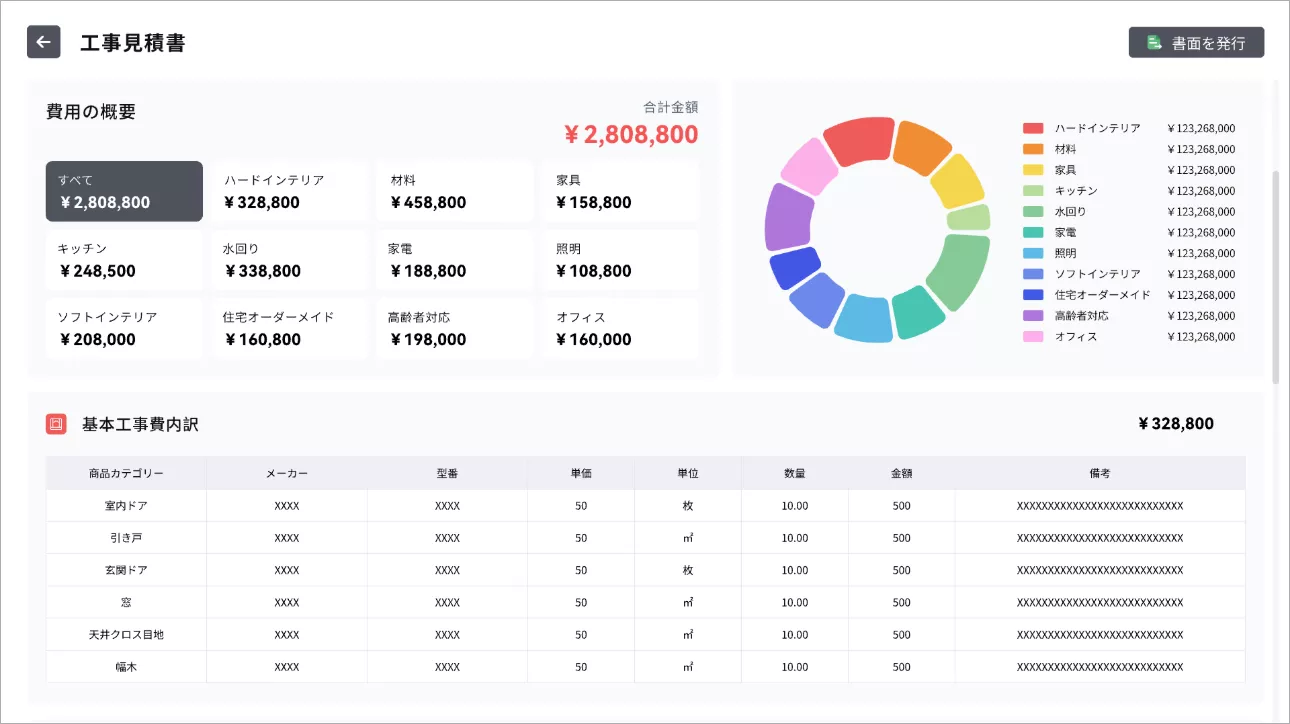Click the purple 高齢者対応 legend swatch
Screen dimensions: 1290x724
(1033, 316)
